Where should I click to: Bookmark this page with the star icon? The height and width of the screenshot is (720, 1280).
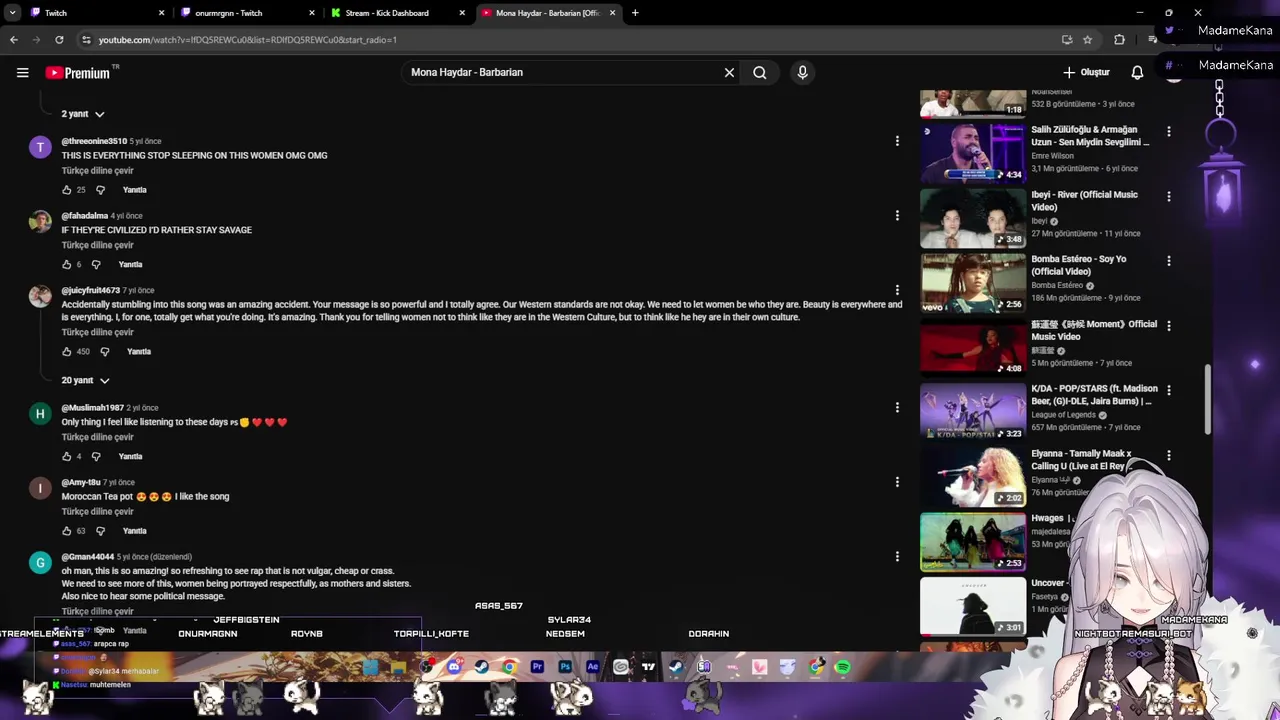point(1087,40)
